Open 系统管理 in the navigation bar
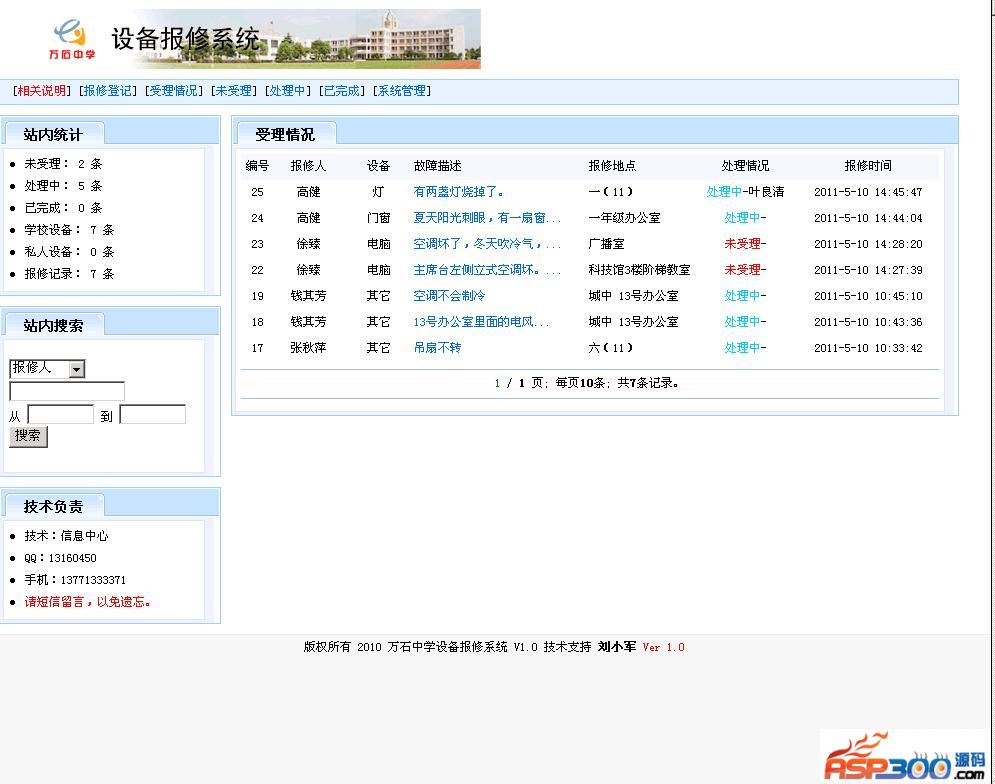Viewport: 995px width, 784px height. pyautogui.click(x=401, y=91)
